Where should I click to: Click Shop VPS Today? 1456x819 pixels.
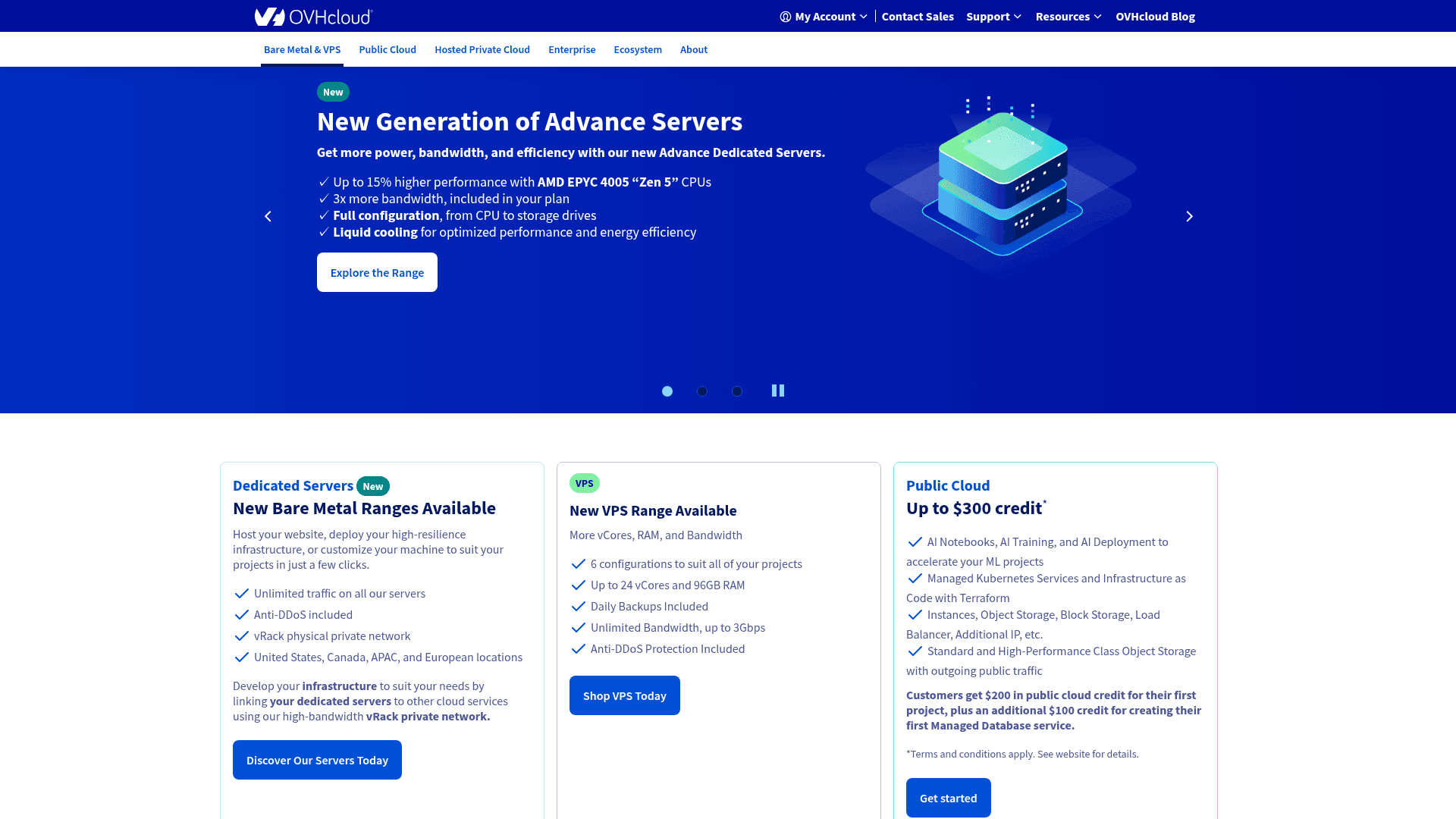tap(624, 695)
